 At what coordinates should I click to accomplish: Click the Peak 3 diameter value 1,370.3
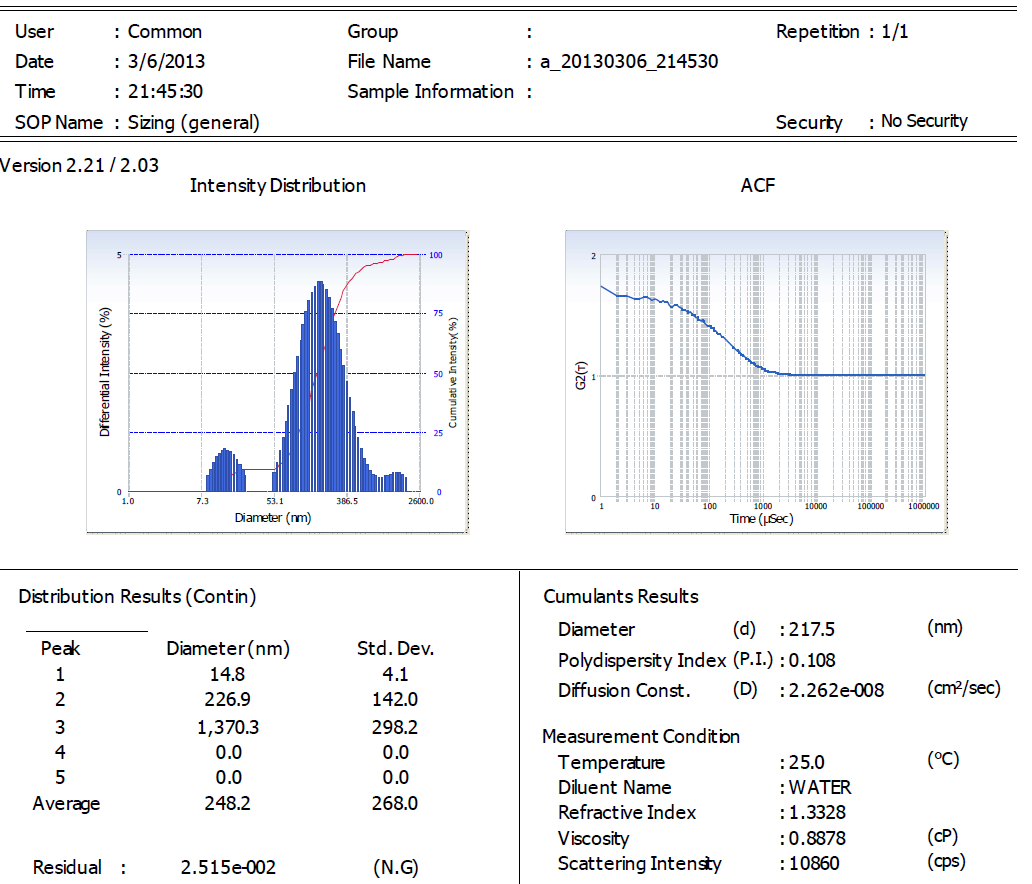point(228,727)
